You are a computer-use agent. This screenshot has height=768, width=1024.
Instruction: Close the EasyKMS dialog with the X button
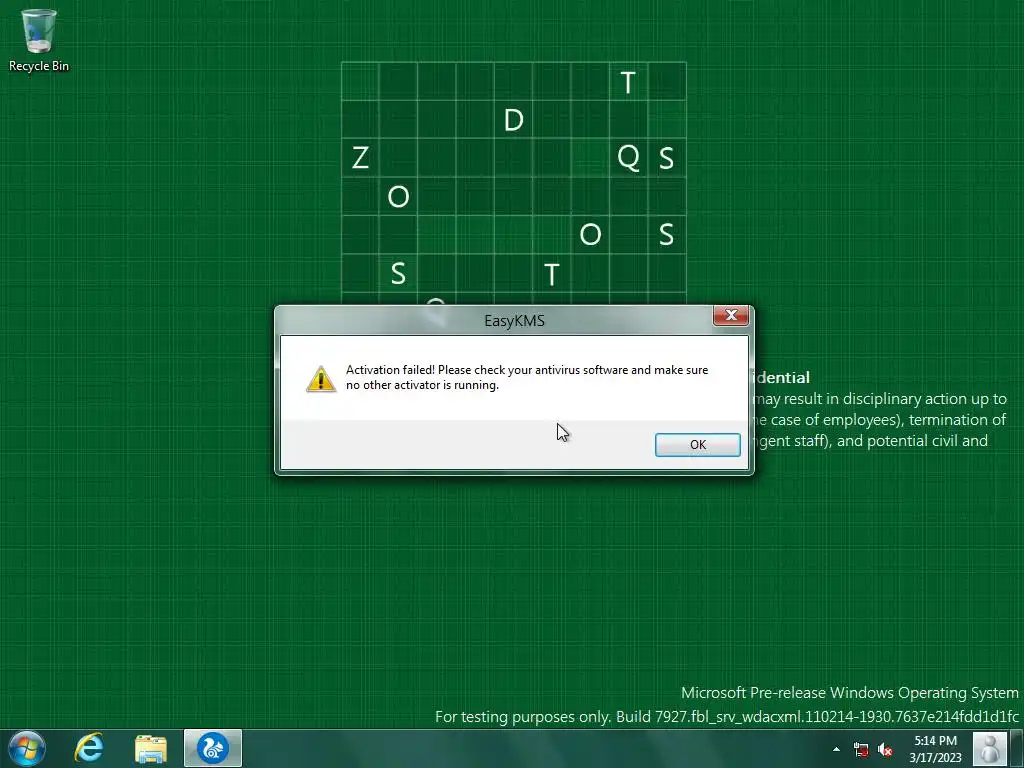click(x=731, y=315)
